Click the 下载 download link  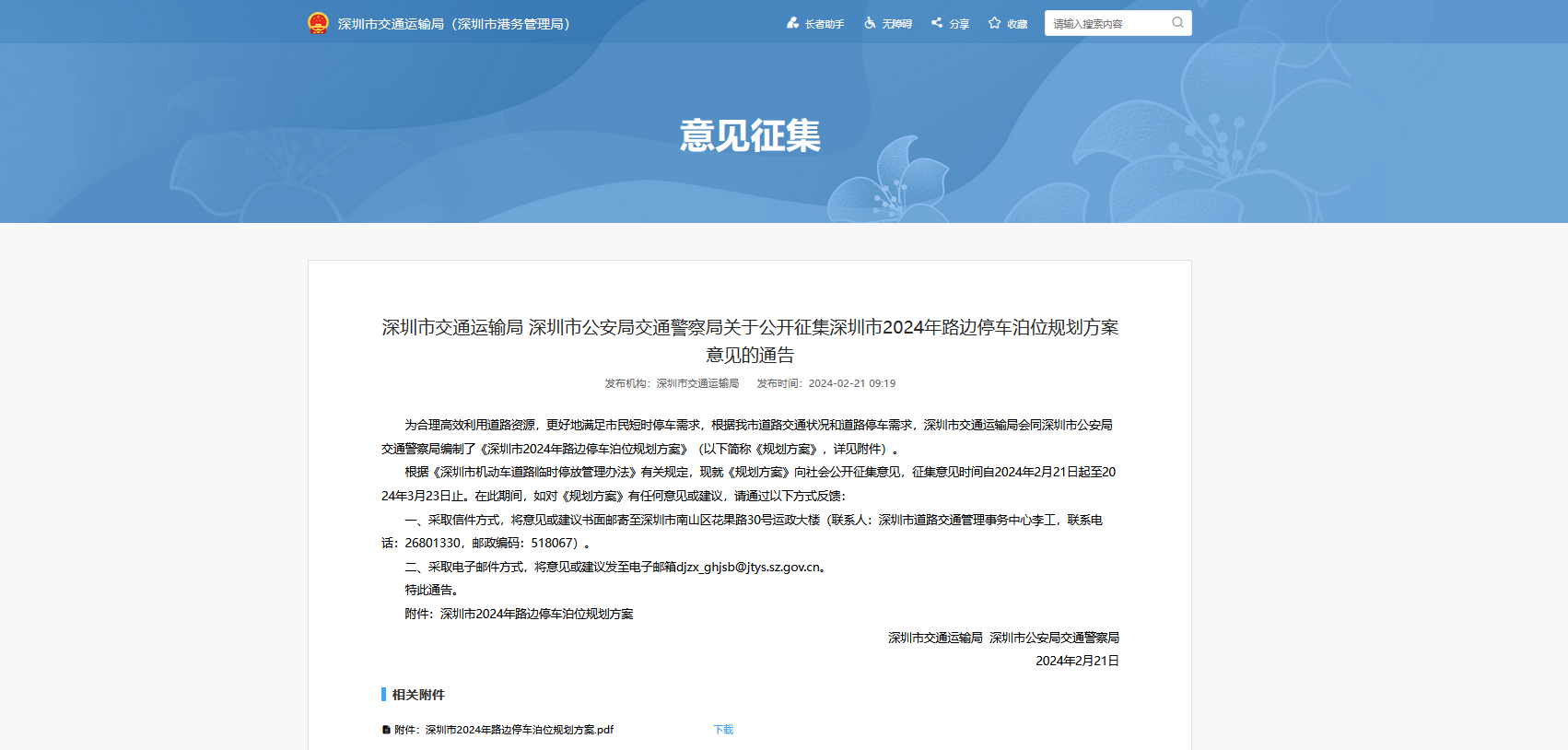(x=723, y=730)
